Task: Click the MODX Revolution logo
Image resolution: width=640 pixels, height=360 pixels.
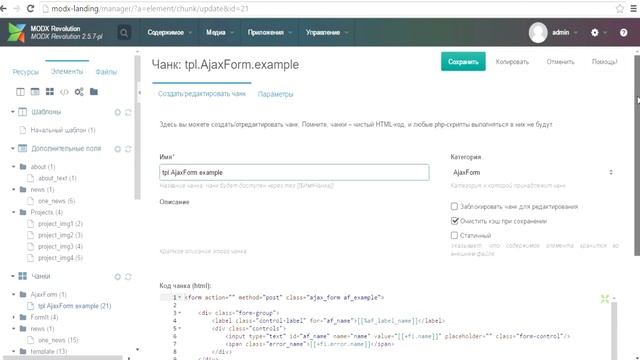Action: pos(17,32)
